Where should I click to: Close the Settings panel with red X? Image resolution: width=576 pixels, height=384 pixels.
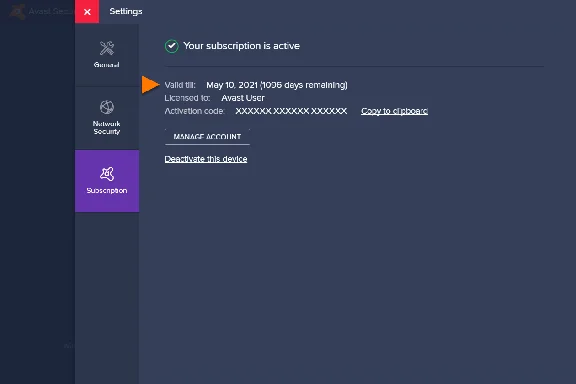pyautogui.click(x=87, y=12)
